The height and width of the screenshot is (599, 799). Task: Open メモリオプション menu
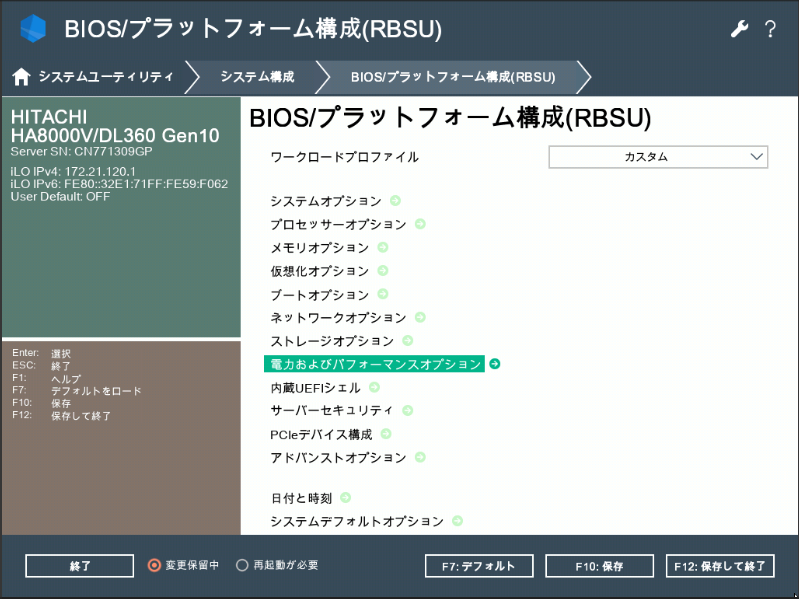pos(319,248)
